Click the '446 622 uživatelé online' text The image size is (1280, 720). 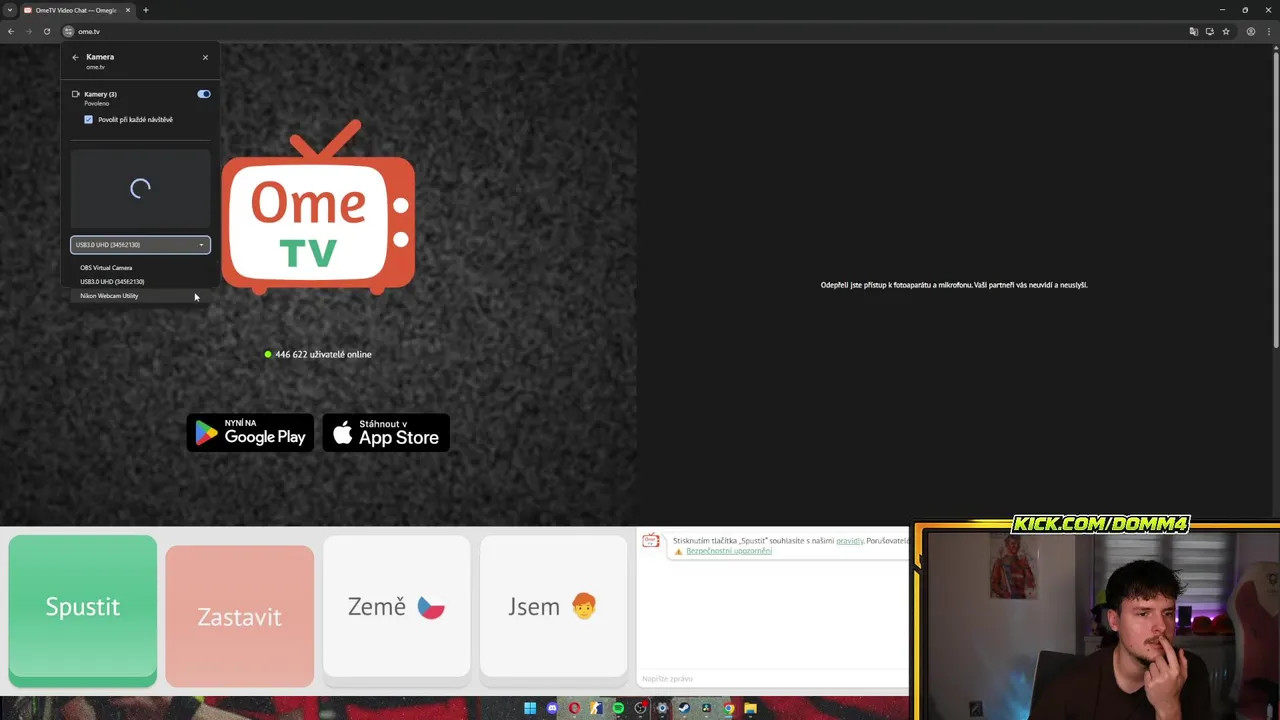323,354
